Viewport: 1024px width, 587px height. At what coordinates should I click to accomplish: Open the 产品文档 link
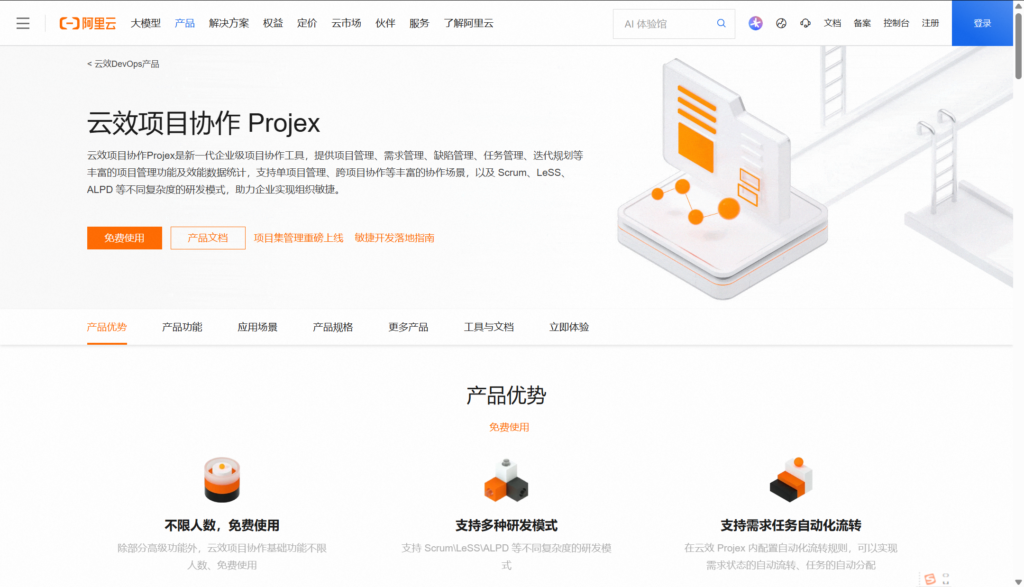[x=207, y=238]
